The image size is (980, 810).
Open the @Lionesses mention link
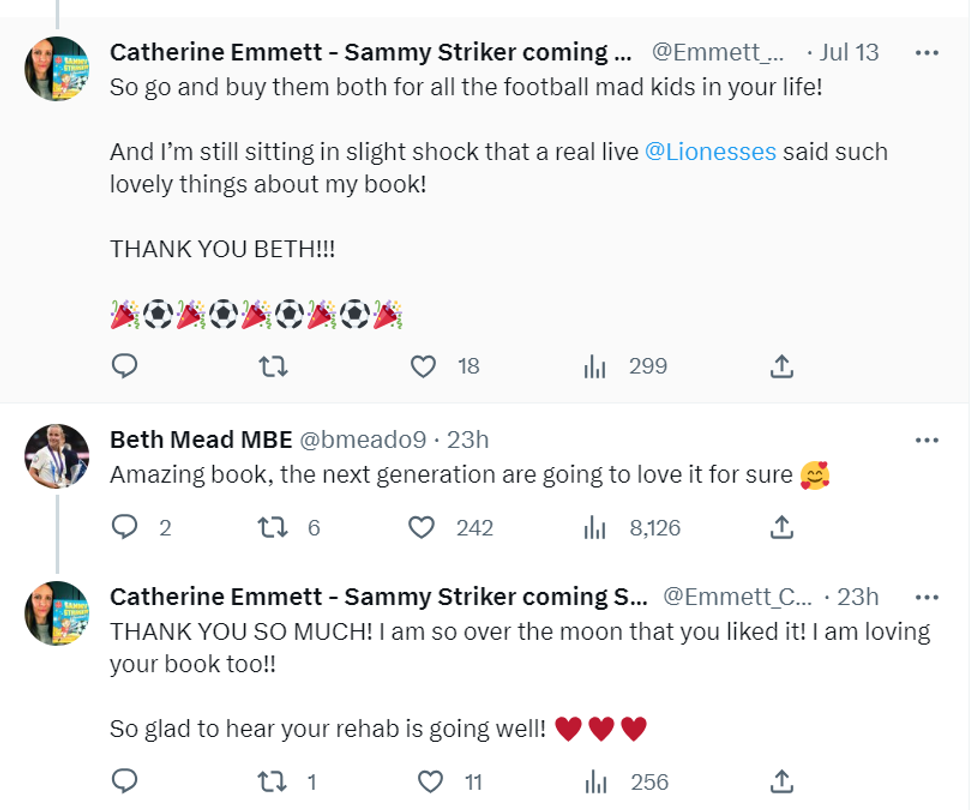coord(710,153)
